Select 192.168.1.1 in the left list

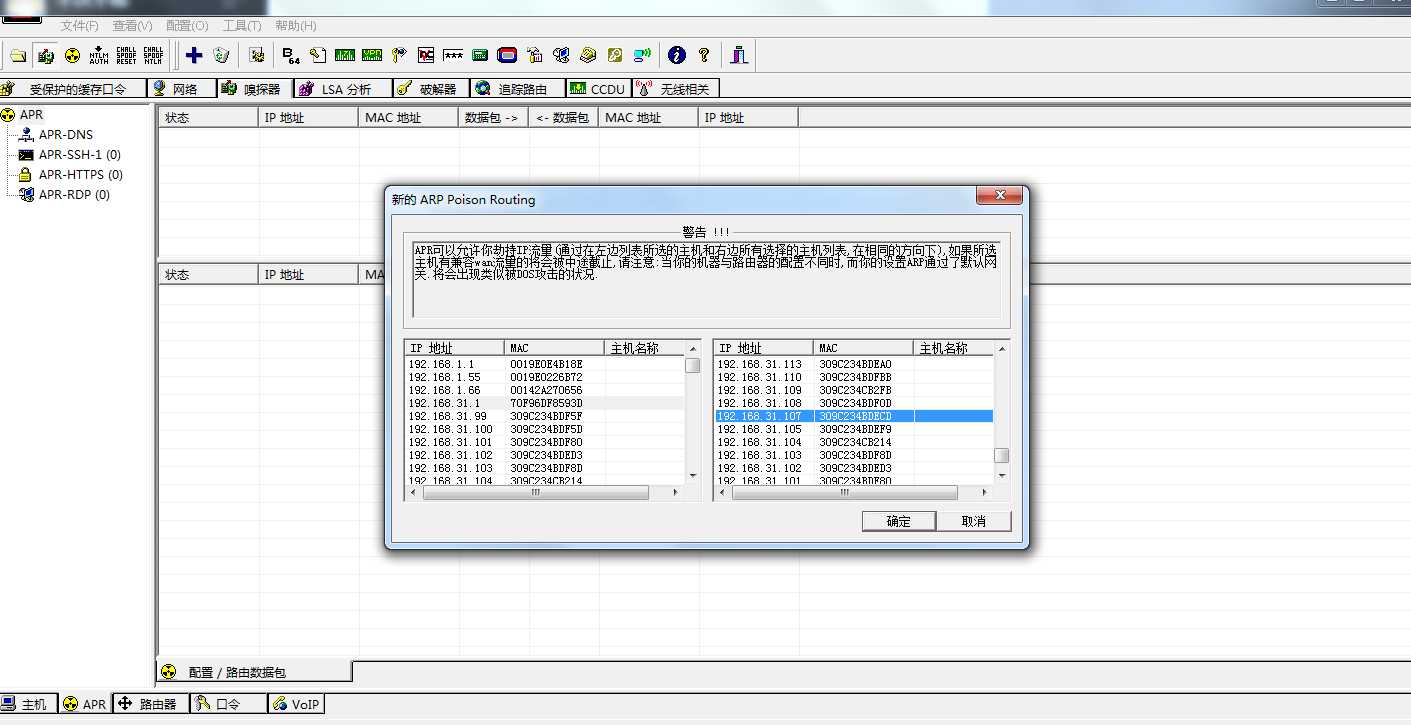tap(544, 364)
